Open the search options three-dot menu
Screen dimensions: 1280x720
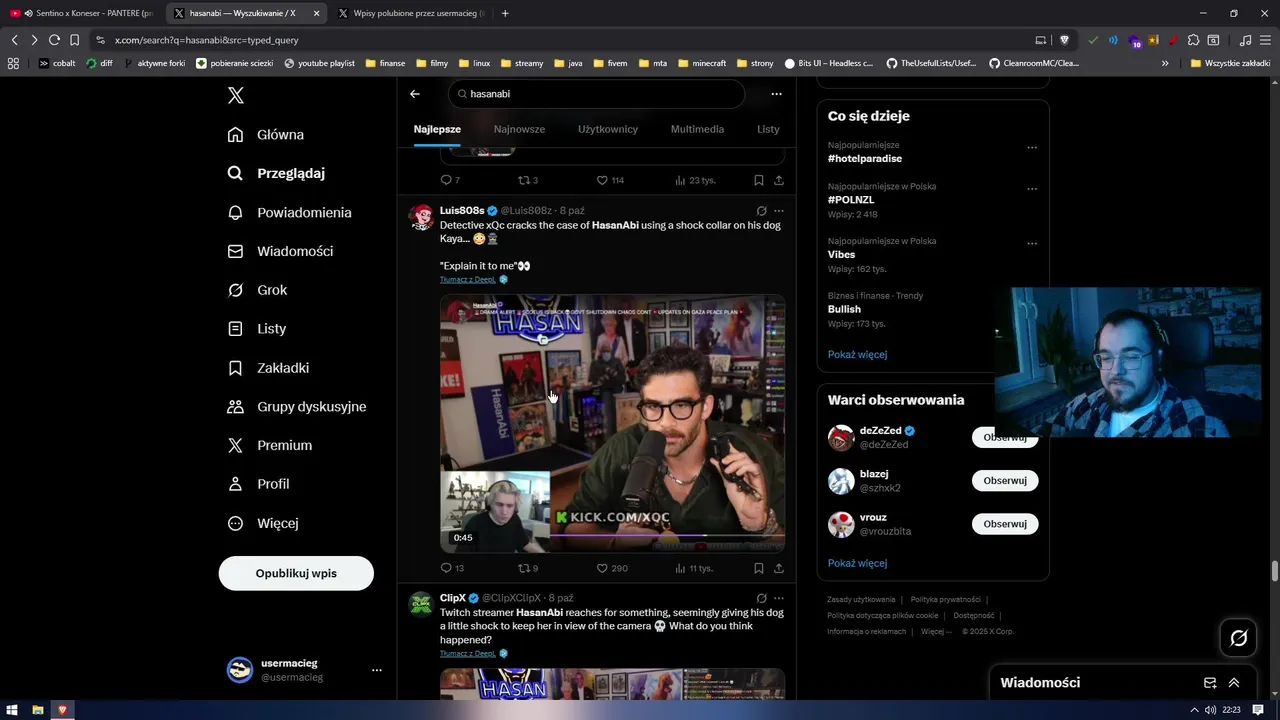[776, 94]
